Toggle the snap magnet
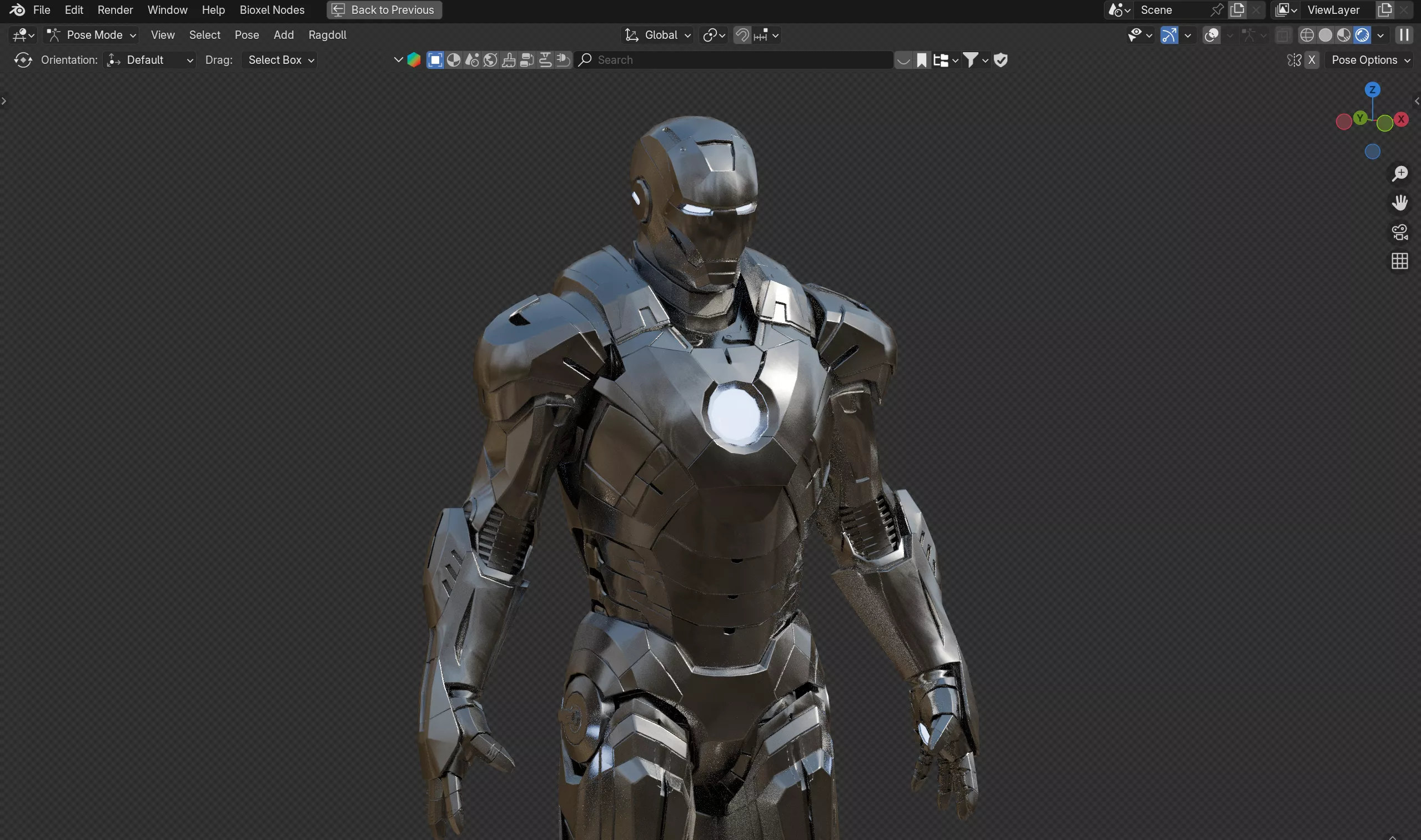 click(742, 35)
